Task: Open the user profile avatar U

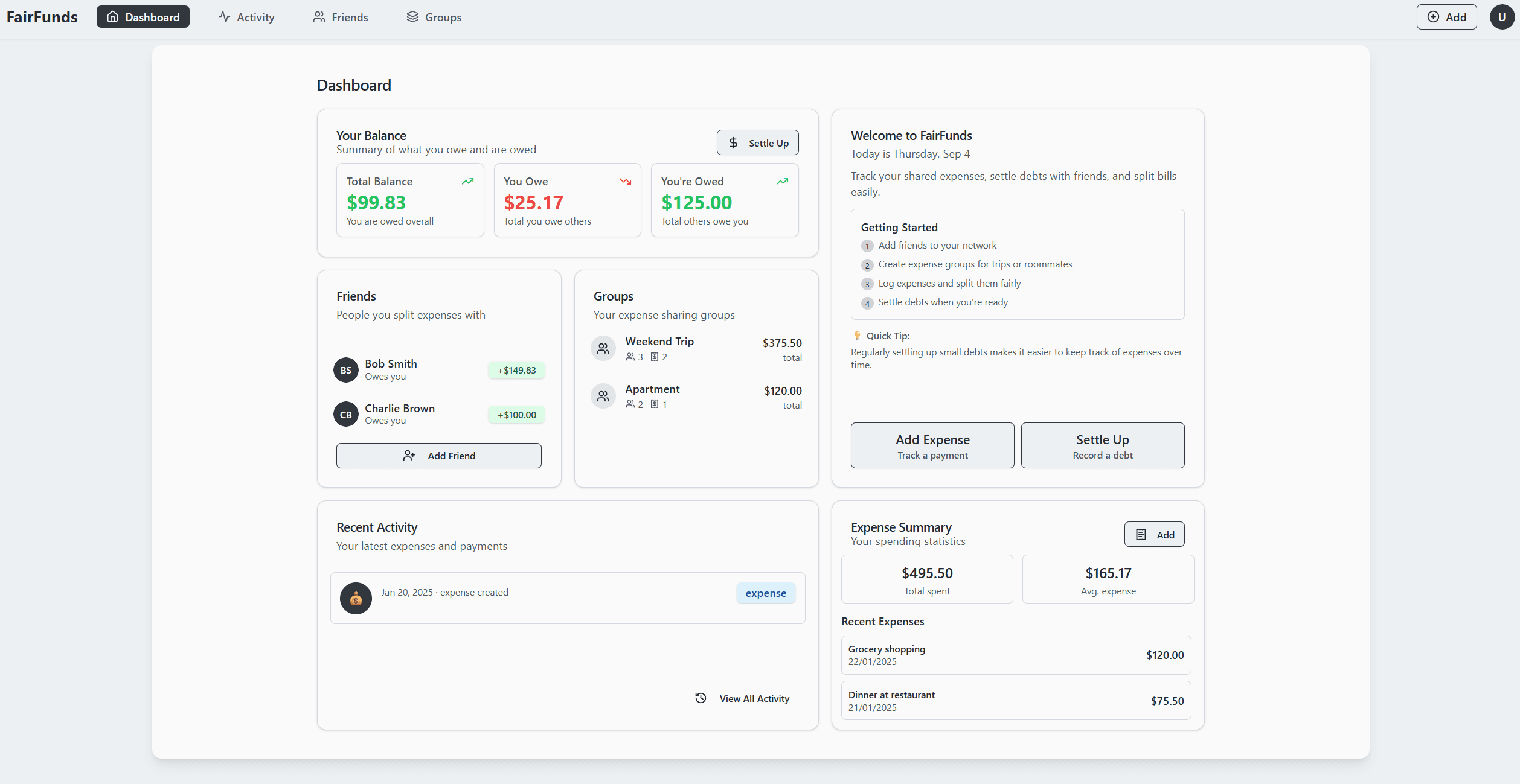Action: pyautogui.click(x=1501, y=17)
